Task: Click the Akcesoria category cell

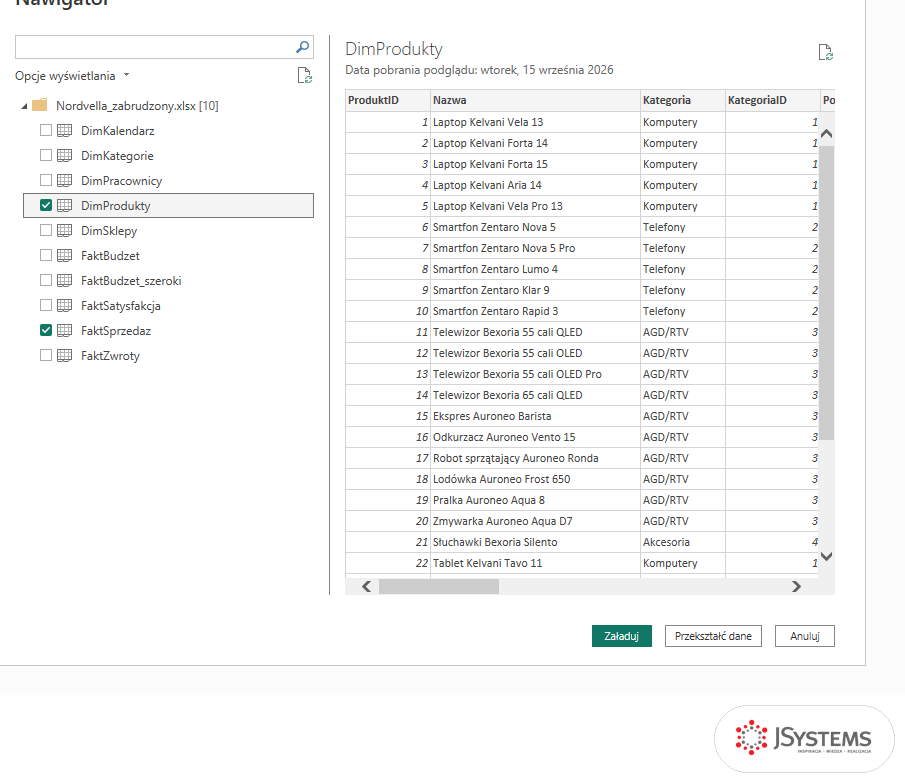Action: point(683,542)
